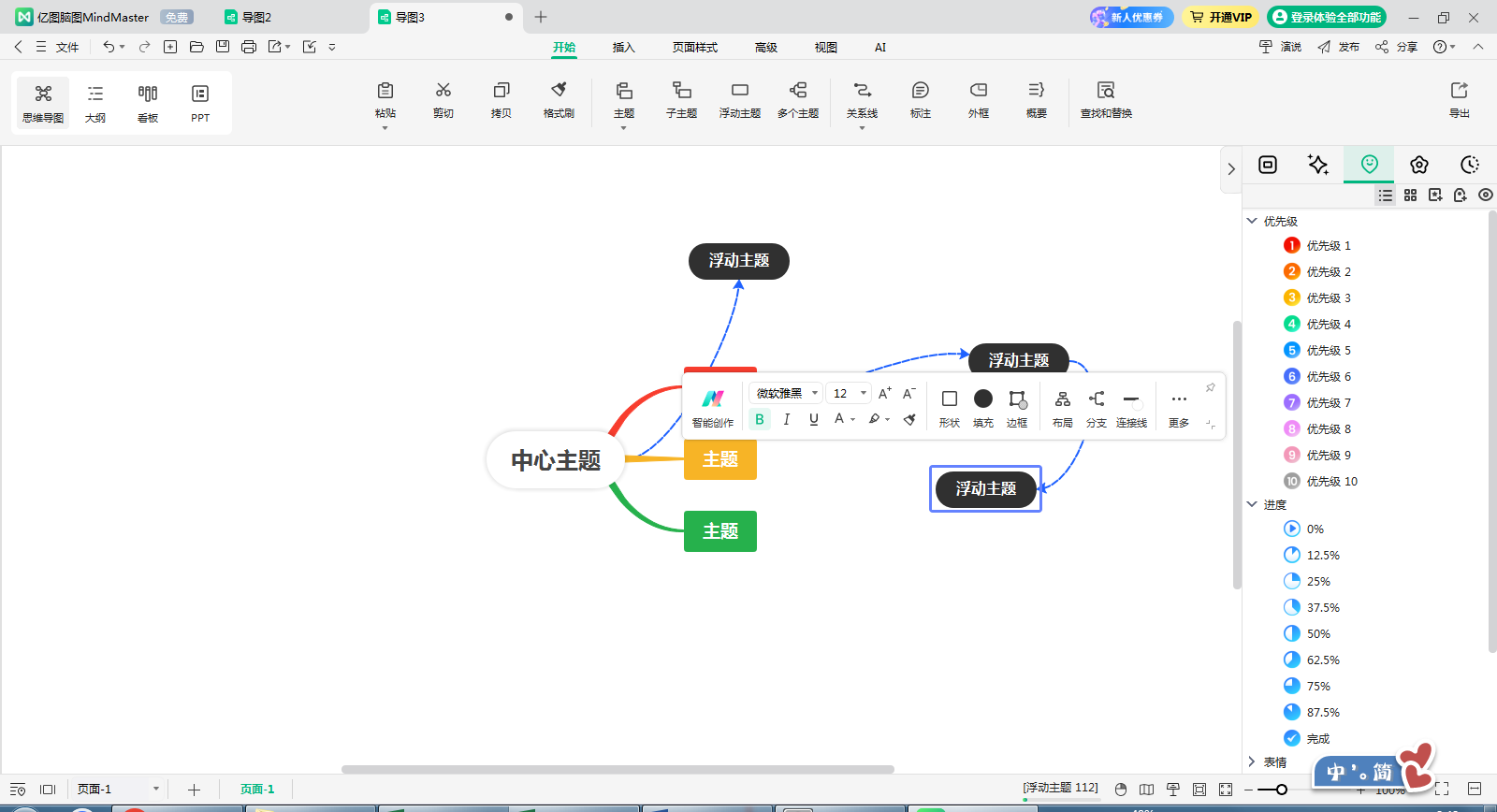Screen dimensions: 1497x812
Task: Collapse the 进度 progress section
Action: pyautogui.click(x=1252, y=504)
